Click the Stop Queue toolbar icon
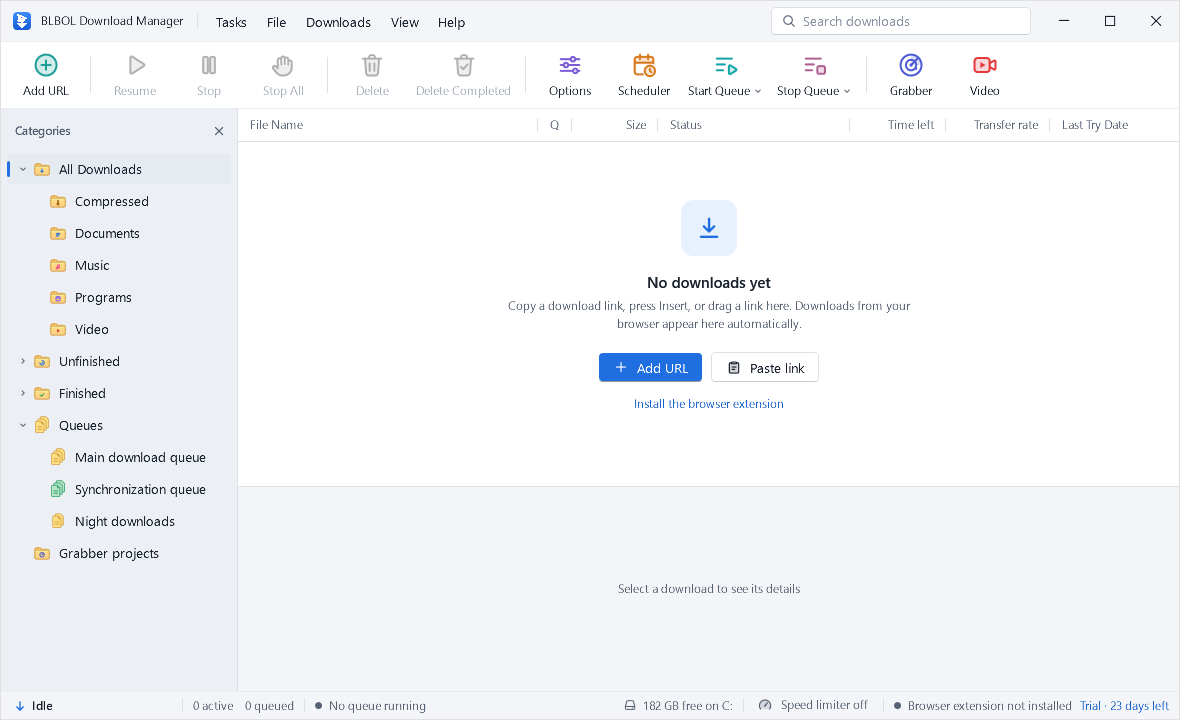 coord(814,66)
